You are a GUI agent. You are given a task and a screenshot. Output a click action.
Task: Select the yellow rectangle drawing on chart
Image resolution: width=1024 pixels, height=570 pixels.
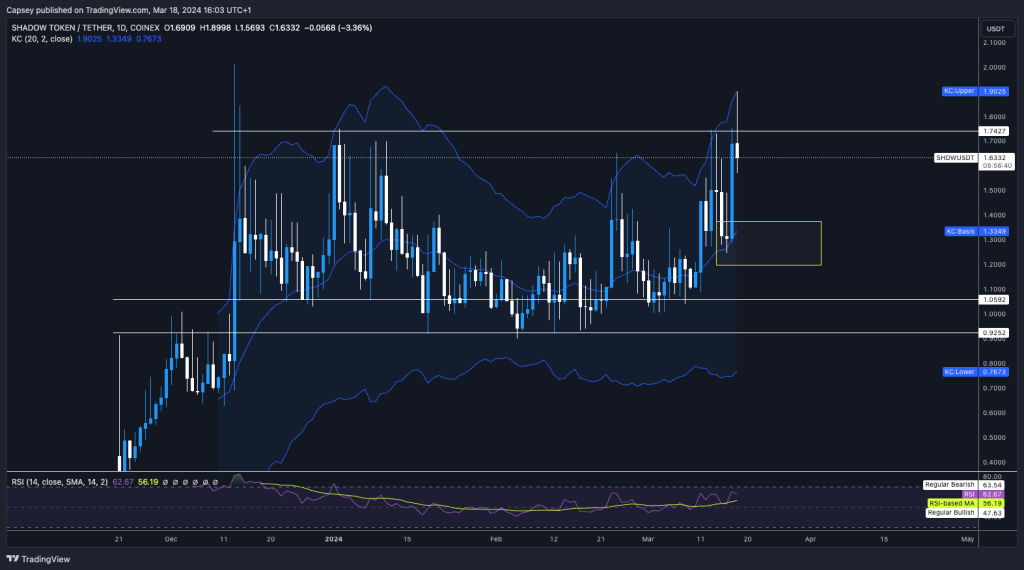click(x=768, y=222)
